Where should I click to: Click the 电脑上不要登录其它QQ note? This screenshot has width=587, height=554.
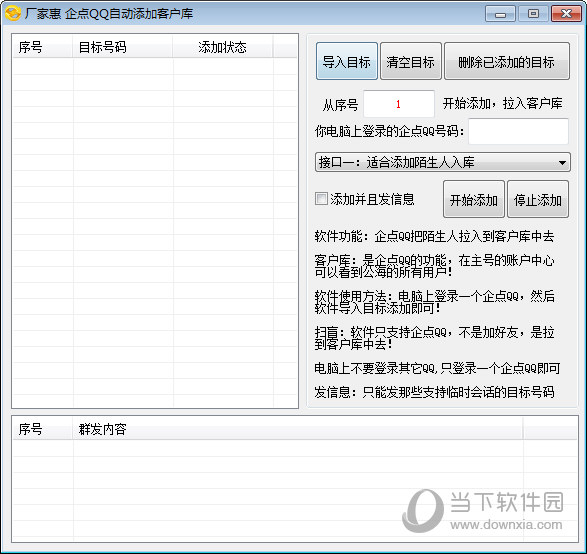(x=437, y=368)
